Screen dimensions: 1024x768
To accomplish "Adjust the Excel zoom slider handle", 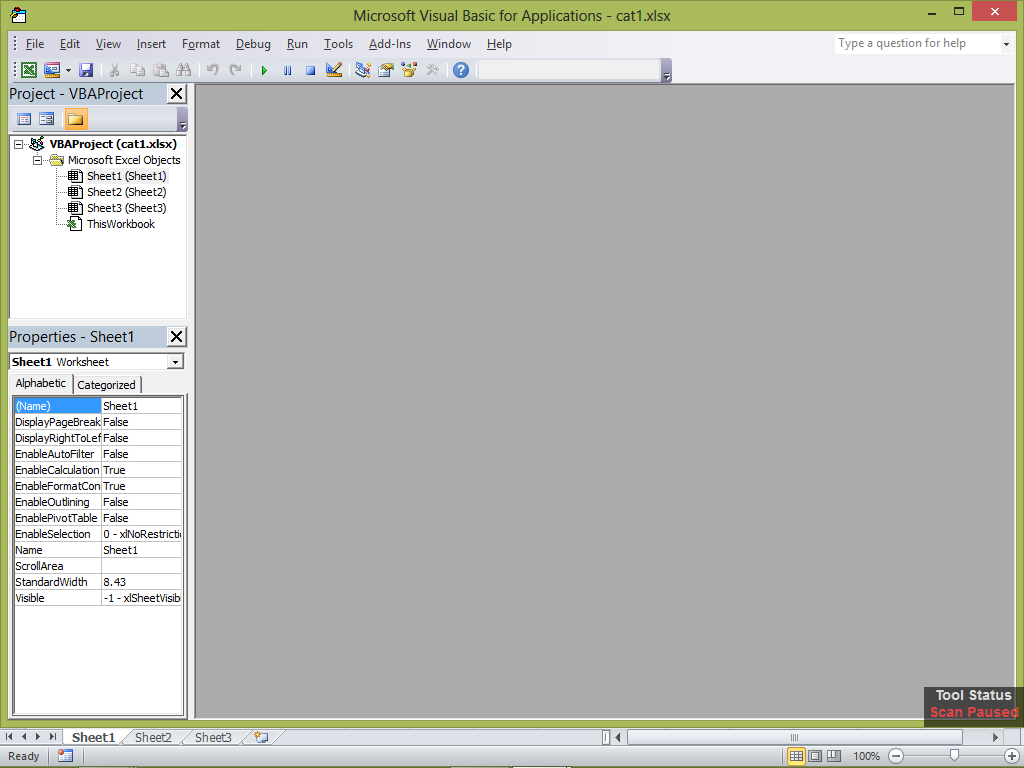I will click(954, 756).
